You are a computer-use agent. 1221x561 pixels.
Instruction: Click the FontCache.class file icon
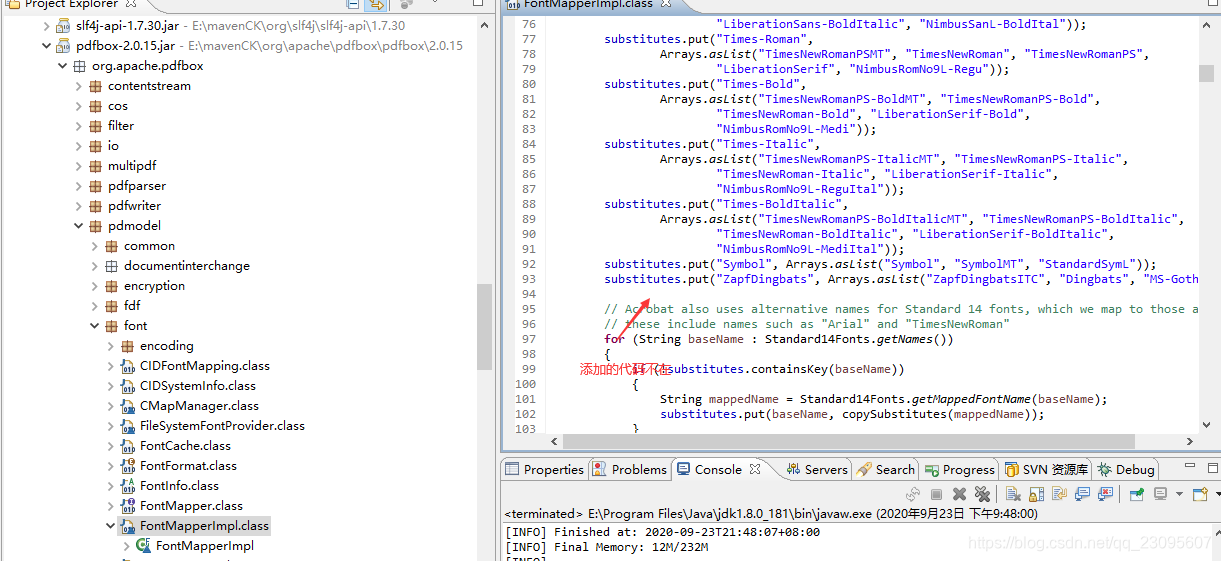point(128,446)
